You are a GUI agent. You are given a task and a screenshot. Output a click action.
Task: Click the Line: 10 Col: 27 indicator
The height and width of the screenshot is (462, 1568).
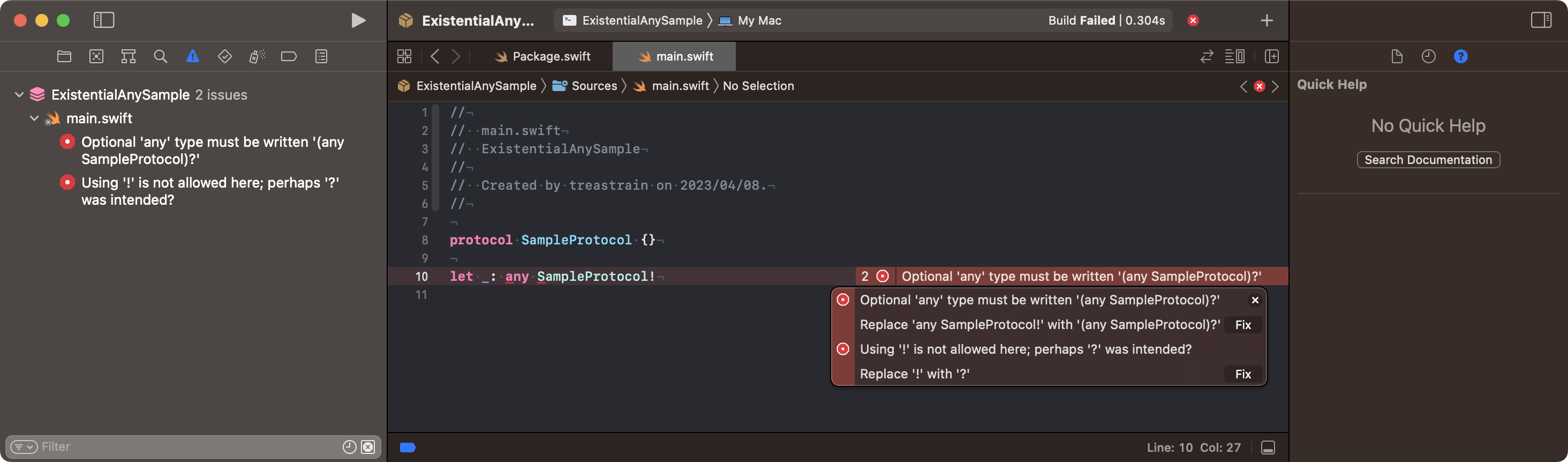coord(1194,448)
